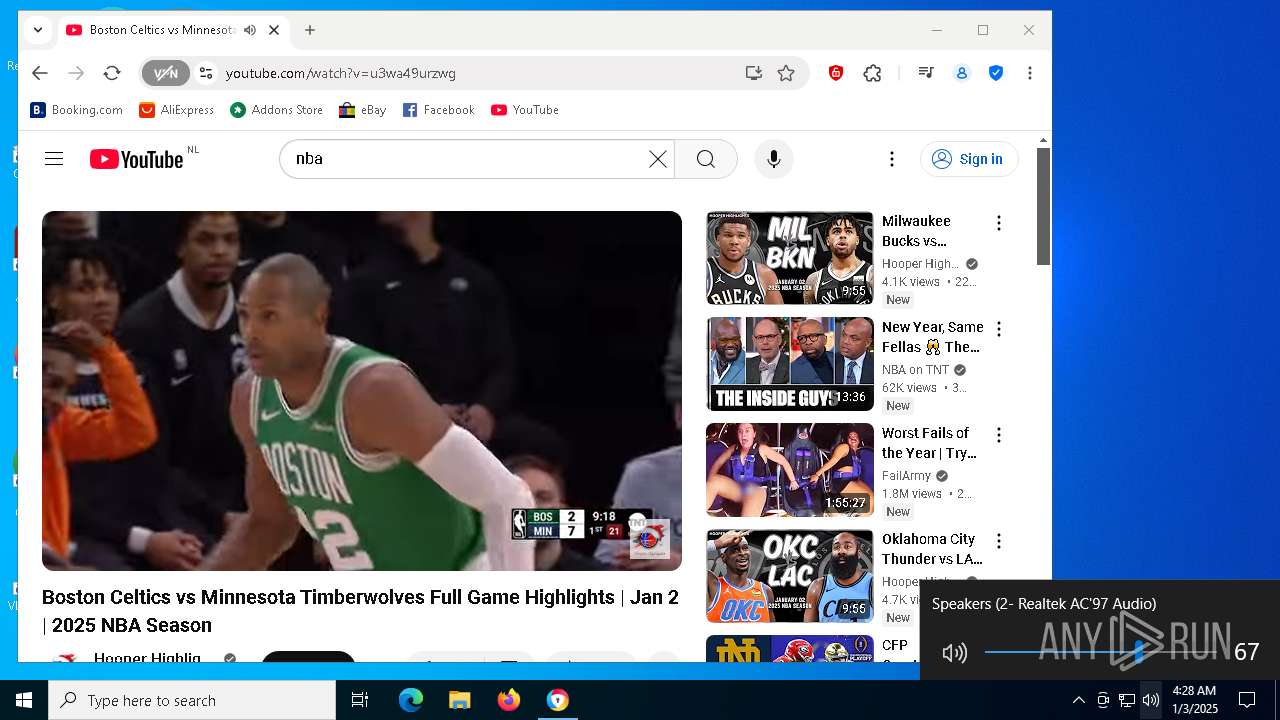The image size is (1280, 720).
Task: Open The Inside Guys video thumbnail
Action: pos(790,364)
